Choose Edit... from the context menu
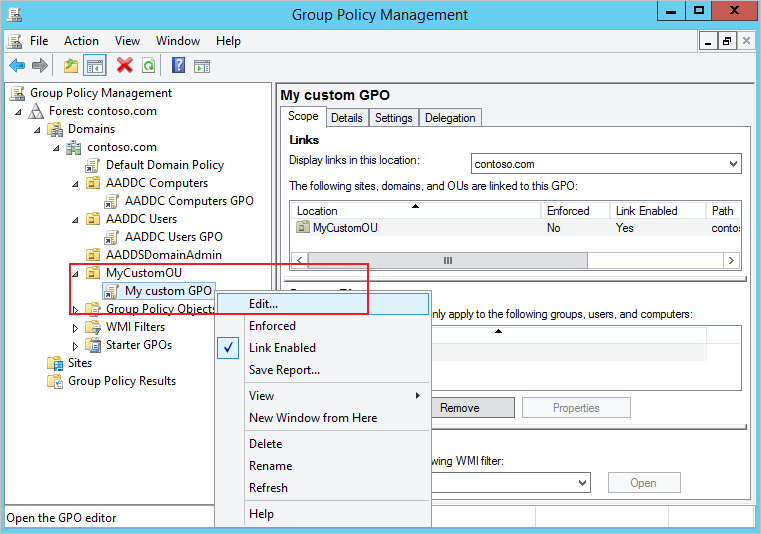The height and width of the screenshot is (534, 761). point(324,304)
